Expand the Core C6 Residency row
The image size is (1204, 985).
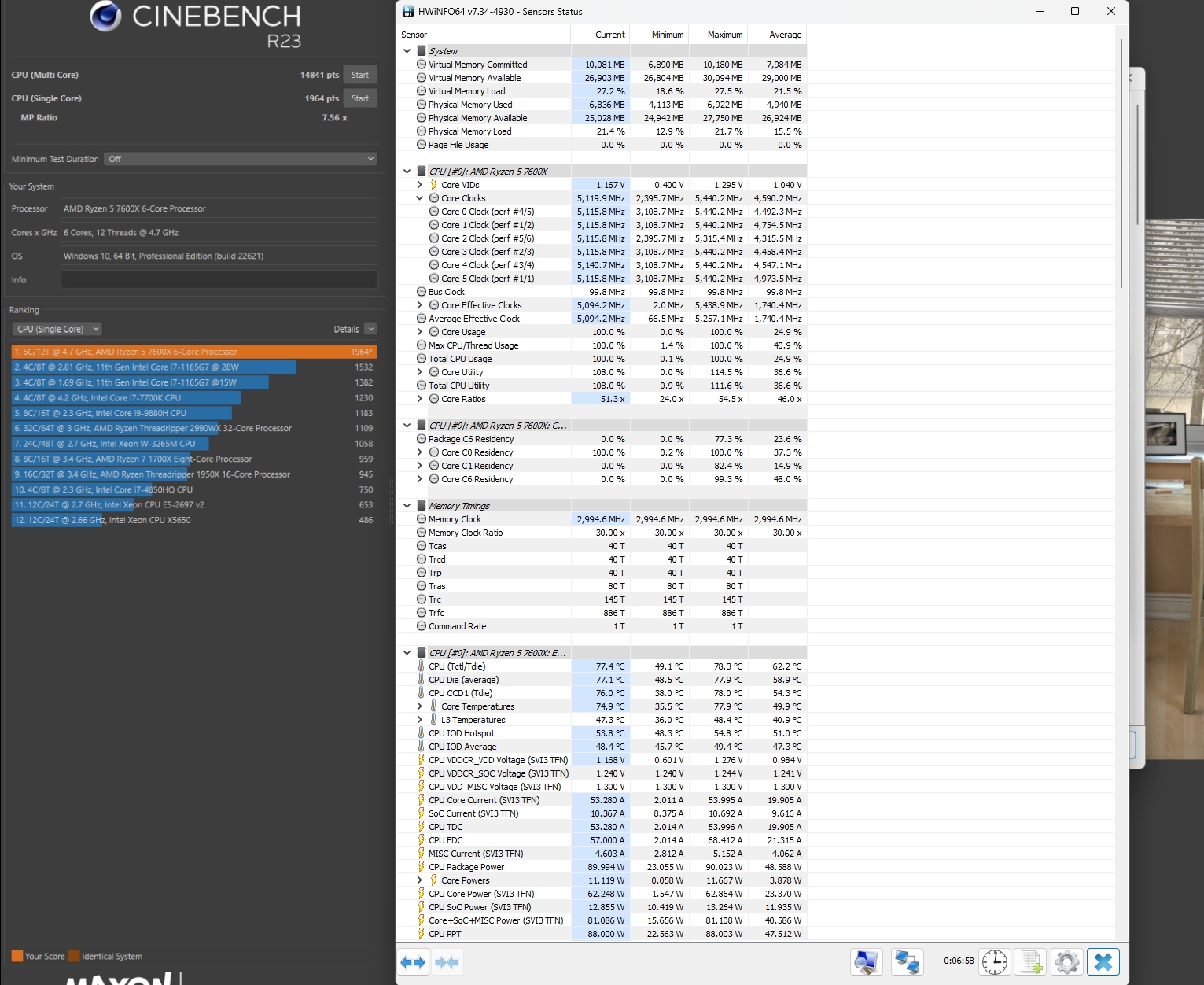click(420, 479)
